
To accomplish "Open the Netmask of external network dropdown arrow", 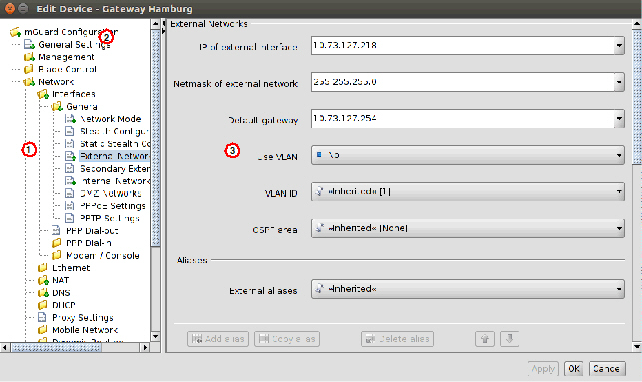I will point(619,82).
